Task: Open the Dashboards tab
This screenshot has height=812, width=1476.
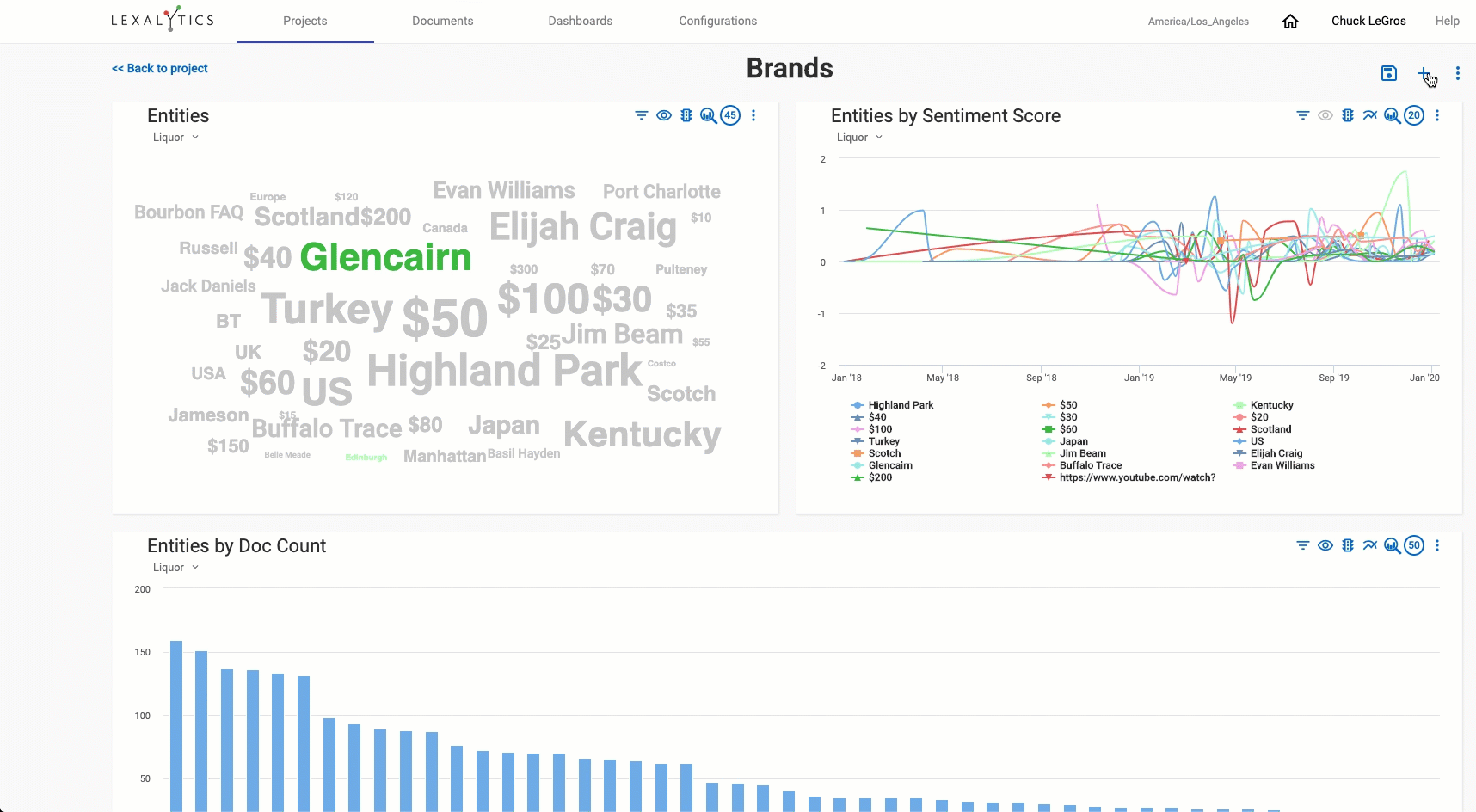Action: 581,21
